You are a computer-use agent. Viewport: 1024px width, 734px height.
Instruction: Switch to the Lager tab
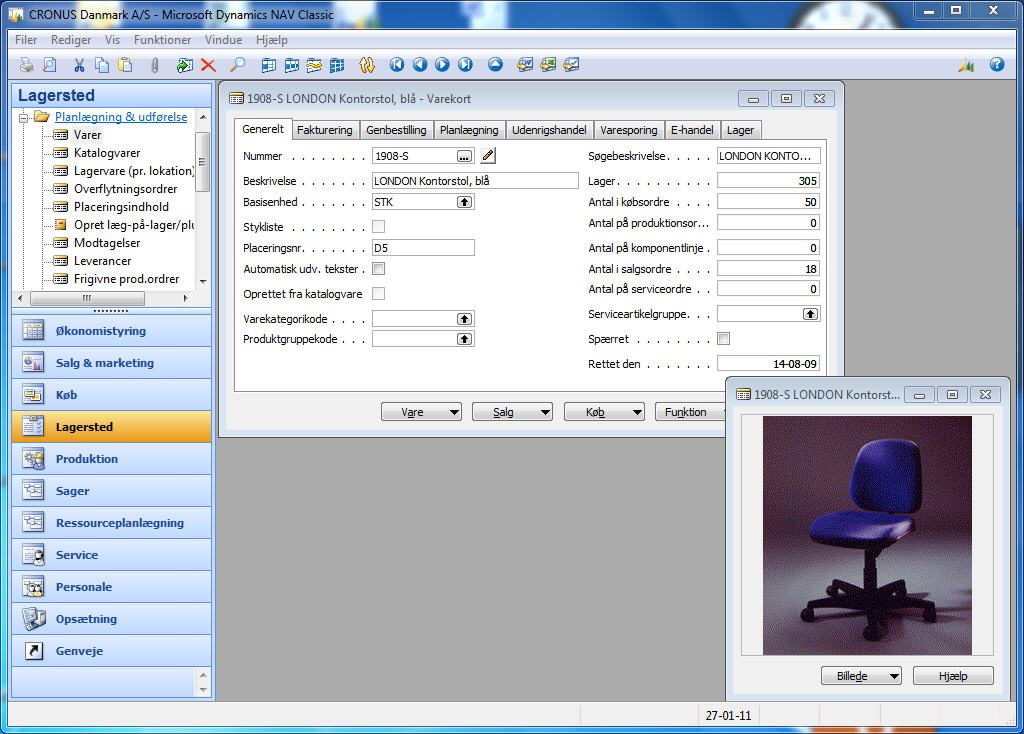pyautogui.click(x=741, y=130)
